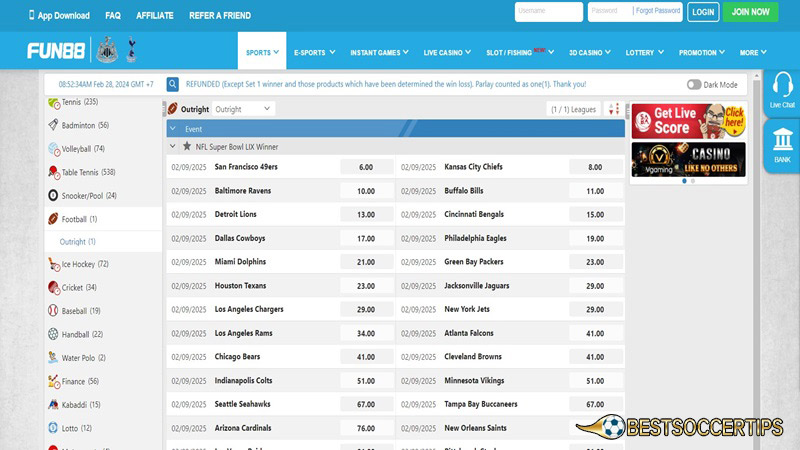Expand the INSTANT GAMES menu

(x=379, y=53)
